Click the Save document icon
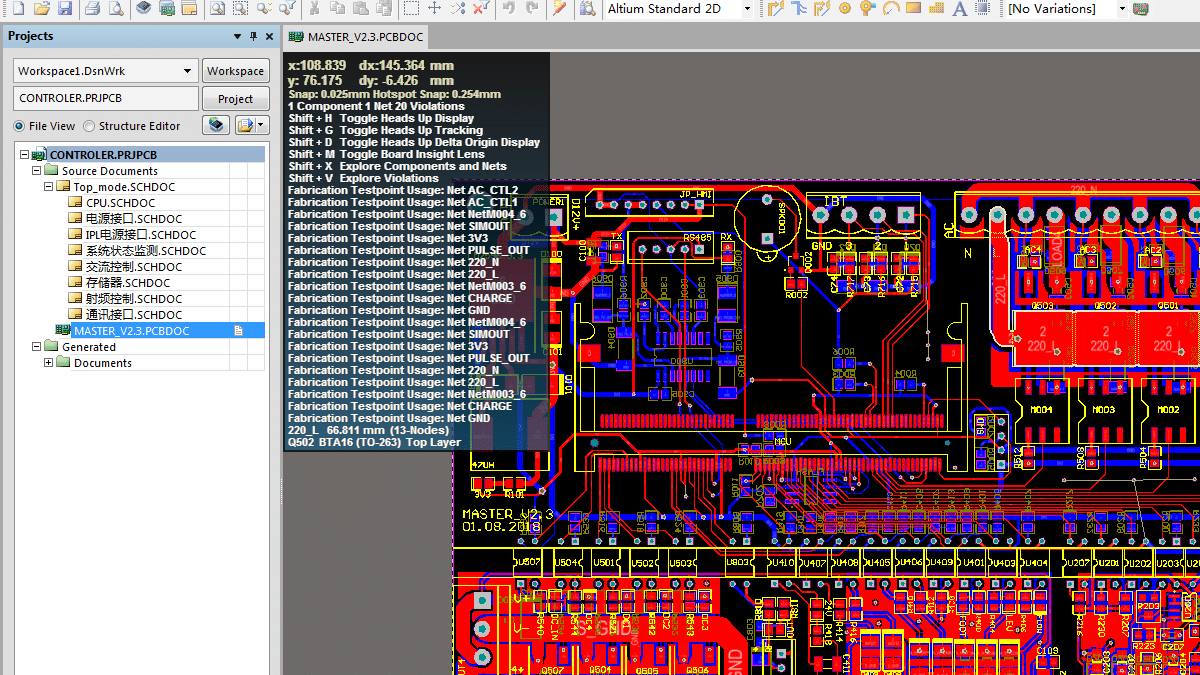Screen dimensions: 1200x675 pyautogui.click(x=64, y=9)
